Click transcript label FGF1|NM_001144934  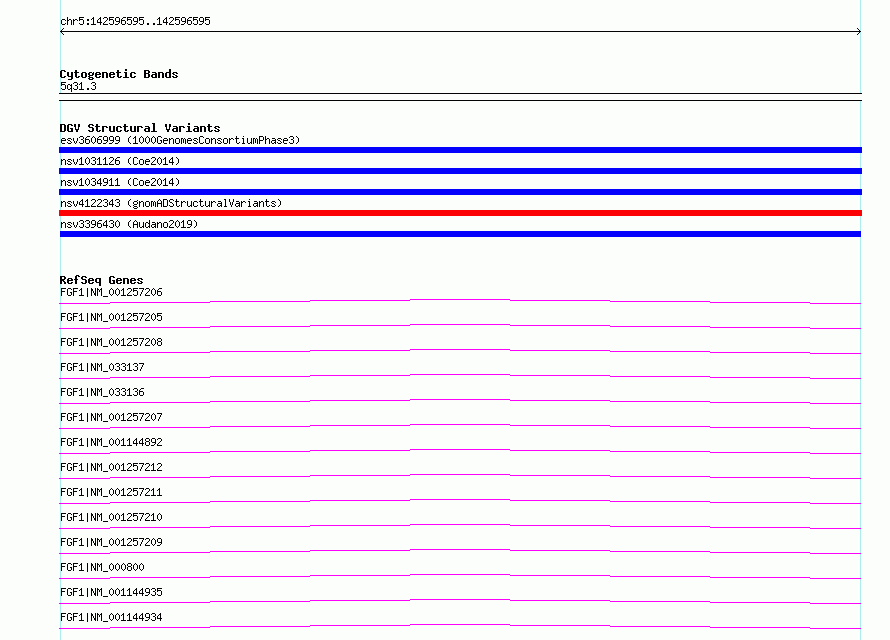pyautogui.click(x=111, y=617)
